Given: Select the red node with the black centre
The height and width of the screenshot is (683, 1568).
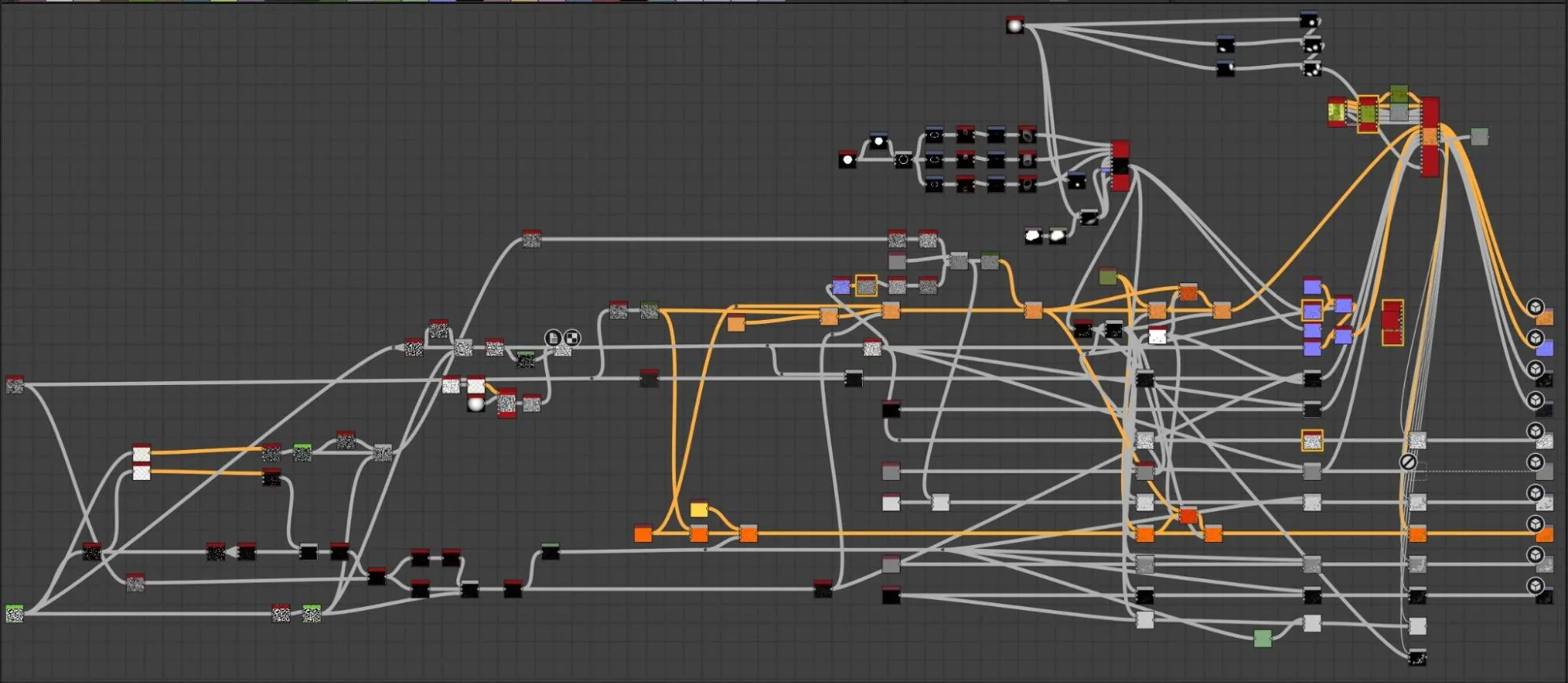Looking at the screenshot, I should pos(1120,165).
